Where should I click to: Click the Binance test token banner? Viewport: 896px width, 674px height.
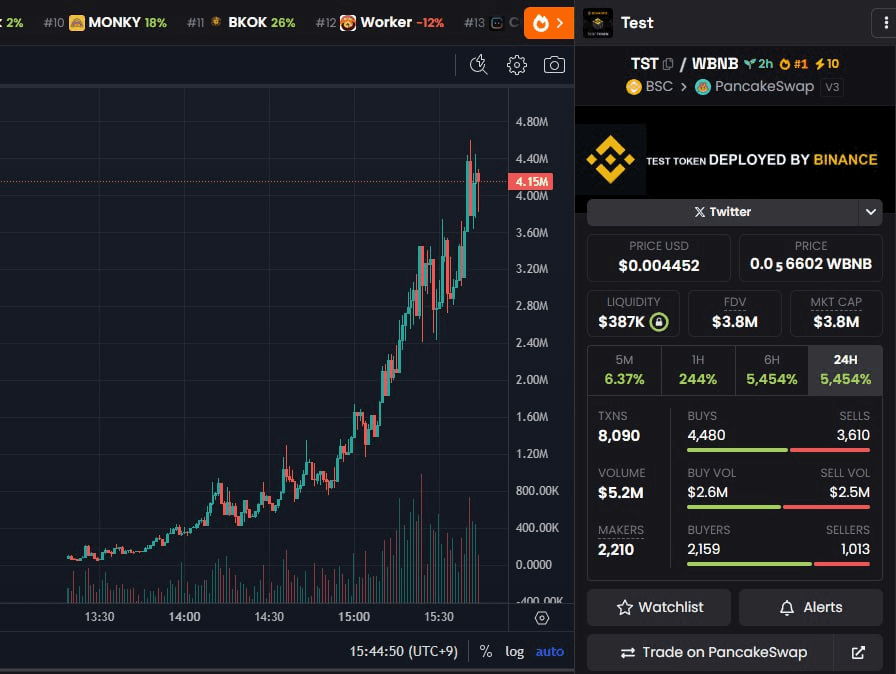[735, 160]
